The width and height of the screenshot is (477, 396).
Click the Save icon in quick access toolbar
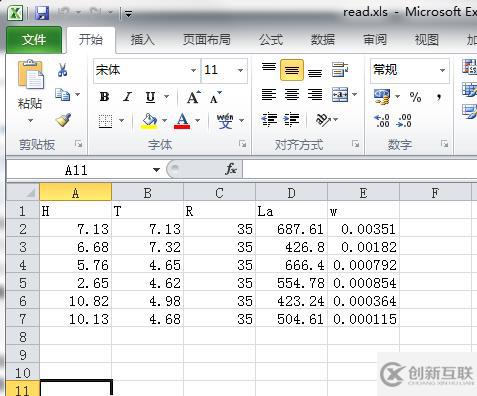pyautogui.click(x=42, y=13)
